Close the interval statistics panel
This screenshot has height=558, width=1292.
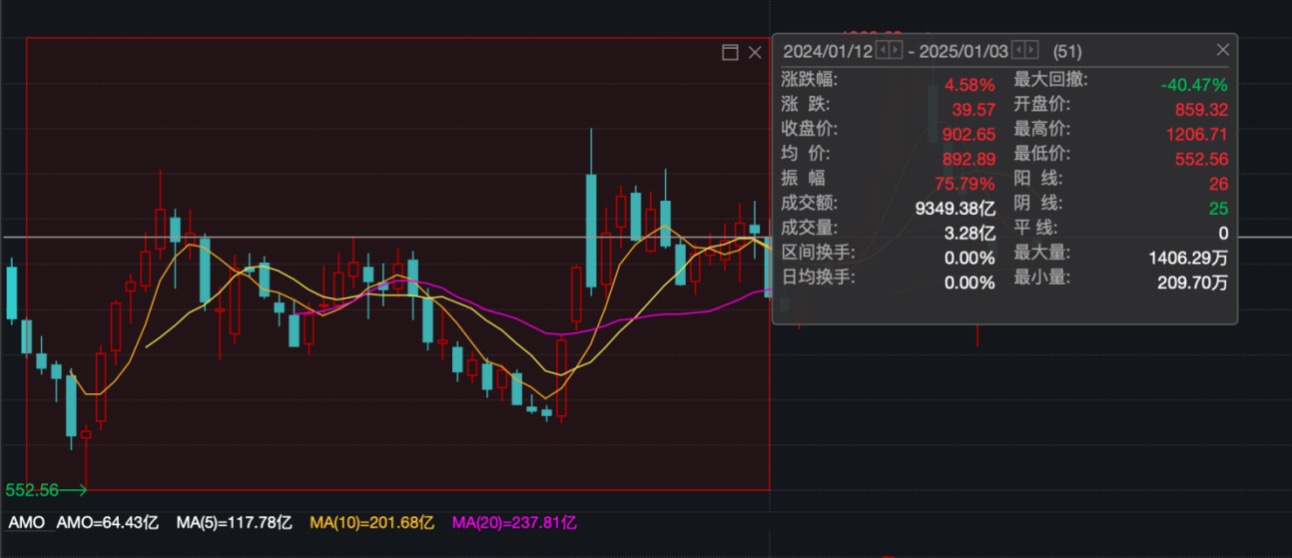pyautogui.click(x=1222, y=49)
